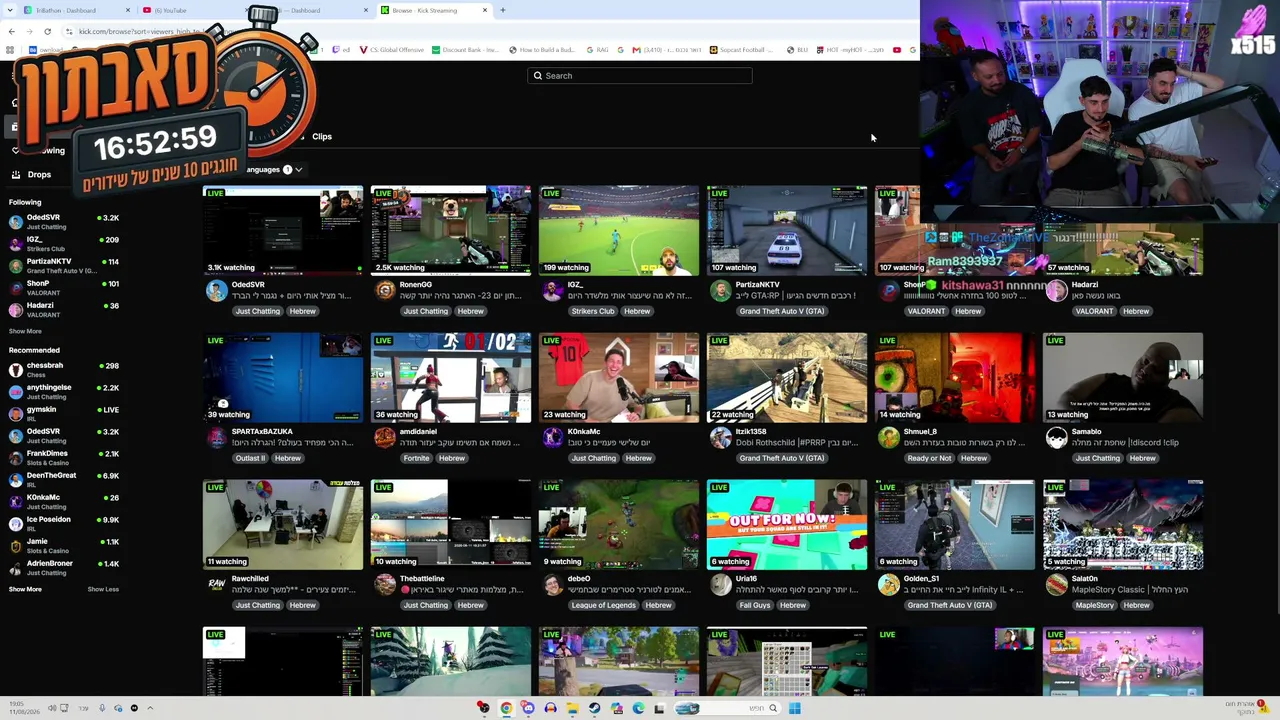
Task: Open the Sopcast Football bookmark
Action: click(742, 50)
